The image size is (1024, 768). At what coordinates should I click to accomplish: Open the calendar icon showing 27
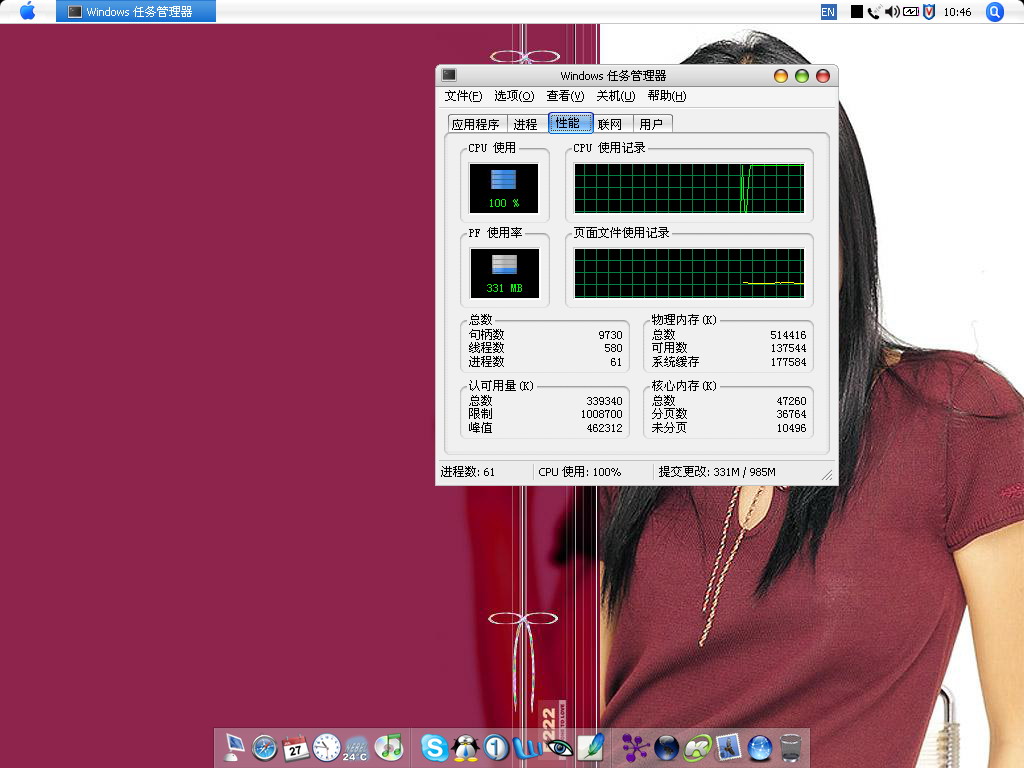(x=295, y=747)
